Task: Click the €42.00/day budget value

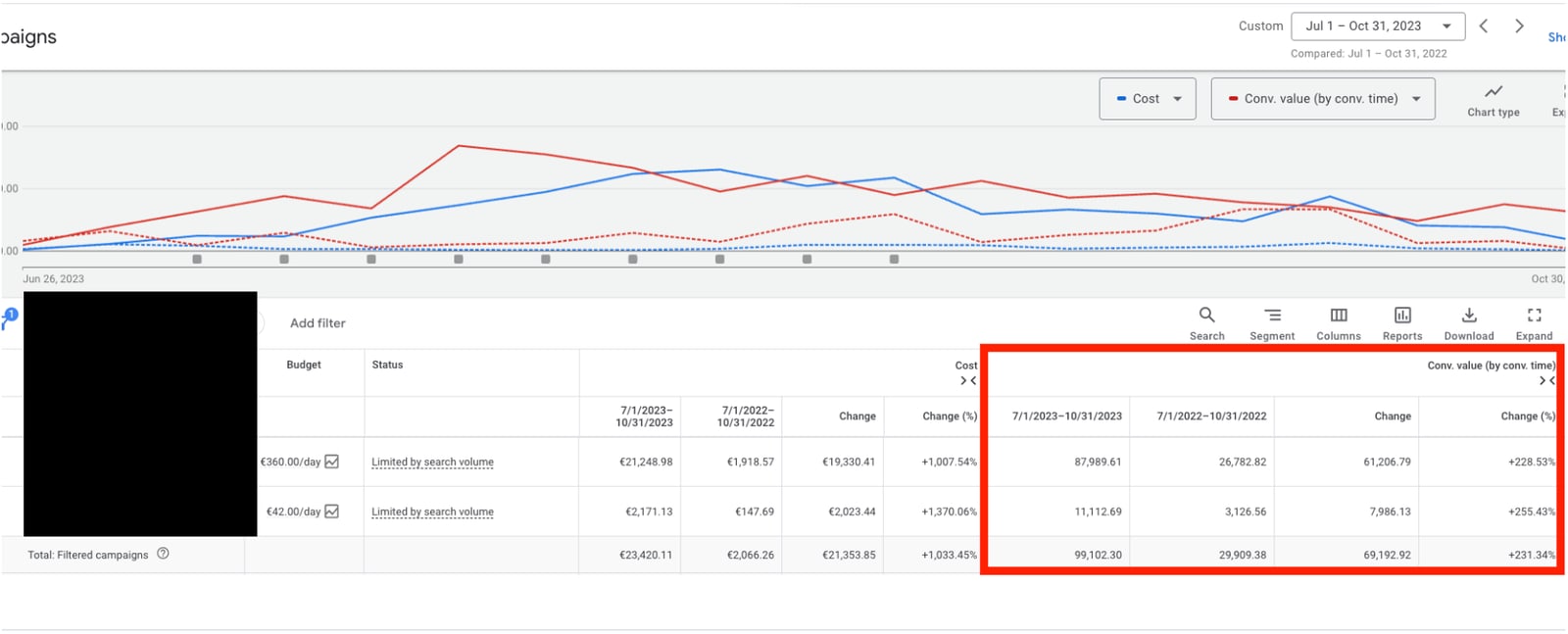Action: click(x=294, y=512)
